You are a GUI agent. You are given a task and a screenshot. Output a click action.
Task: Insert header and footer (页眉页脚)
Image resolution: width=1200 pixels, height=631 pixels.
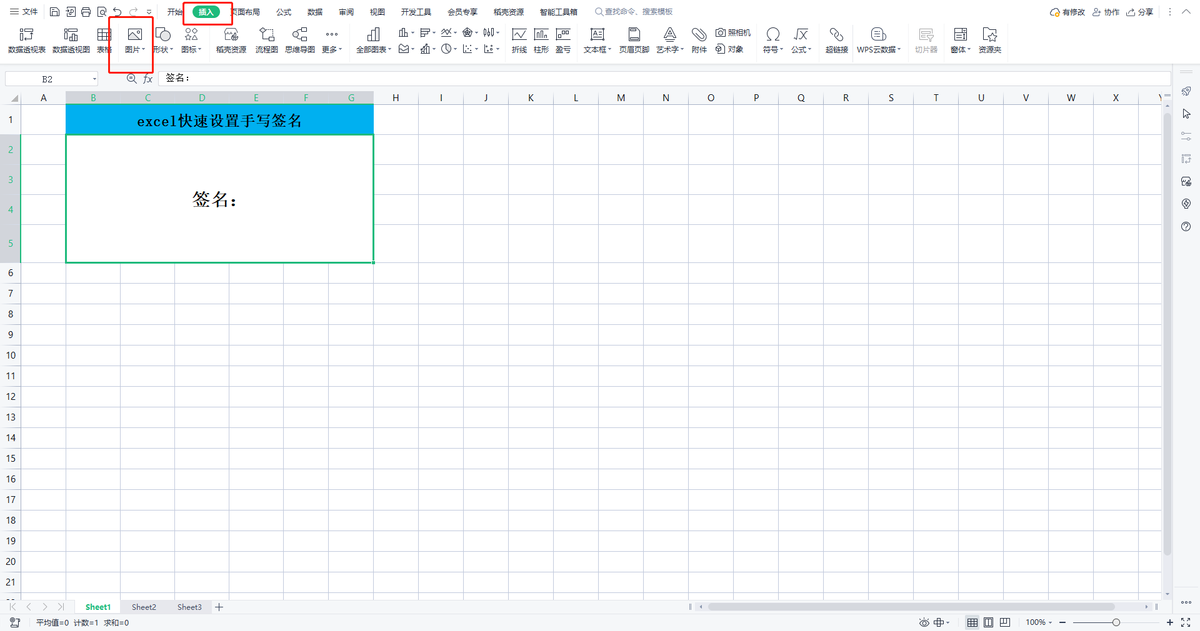634,40
